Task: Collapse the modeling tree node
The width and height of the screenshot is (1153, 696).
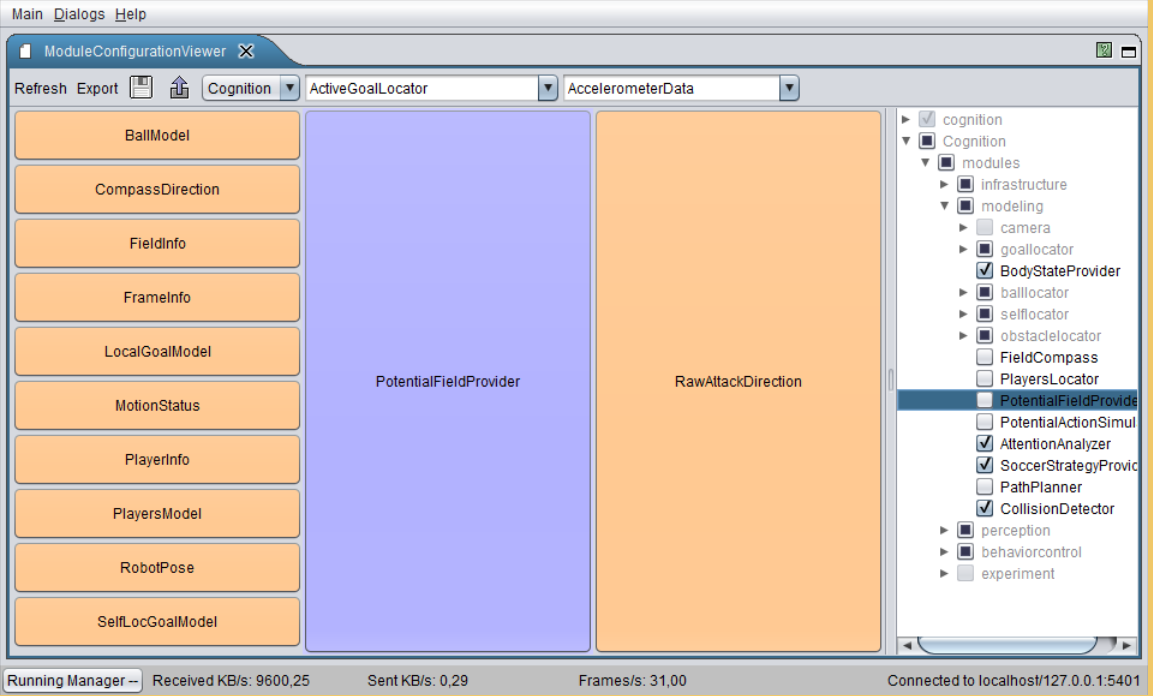Action: (945, 206)
